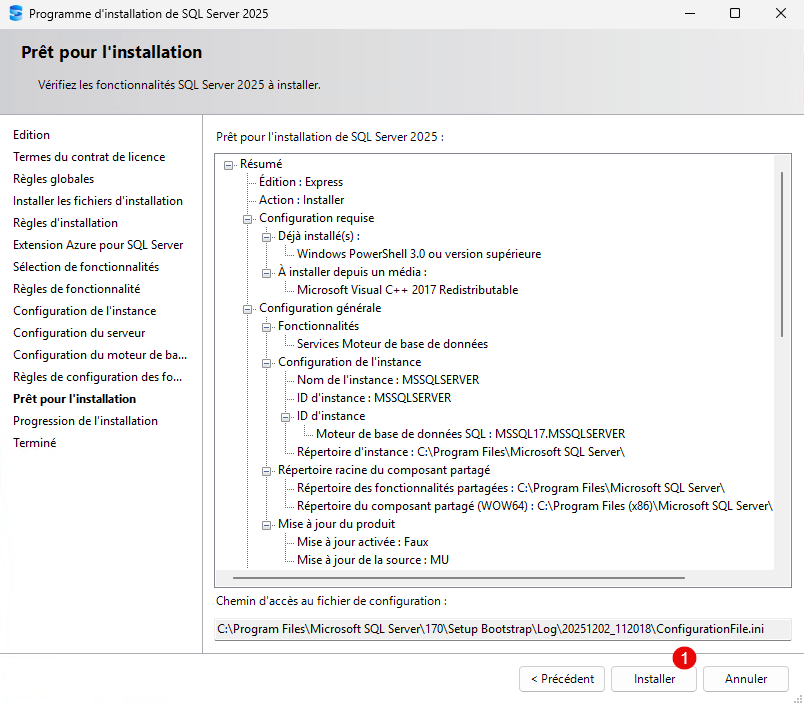Collapse the À installer depuis un média node
This screenshot has width=804, height=704.
(266, 273)
